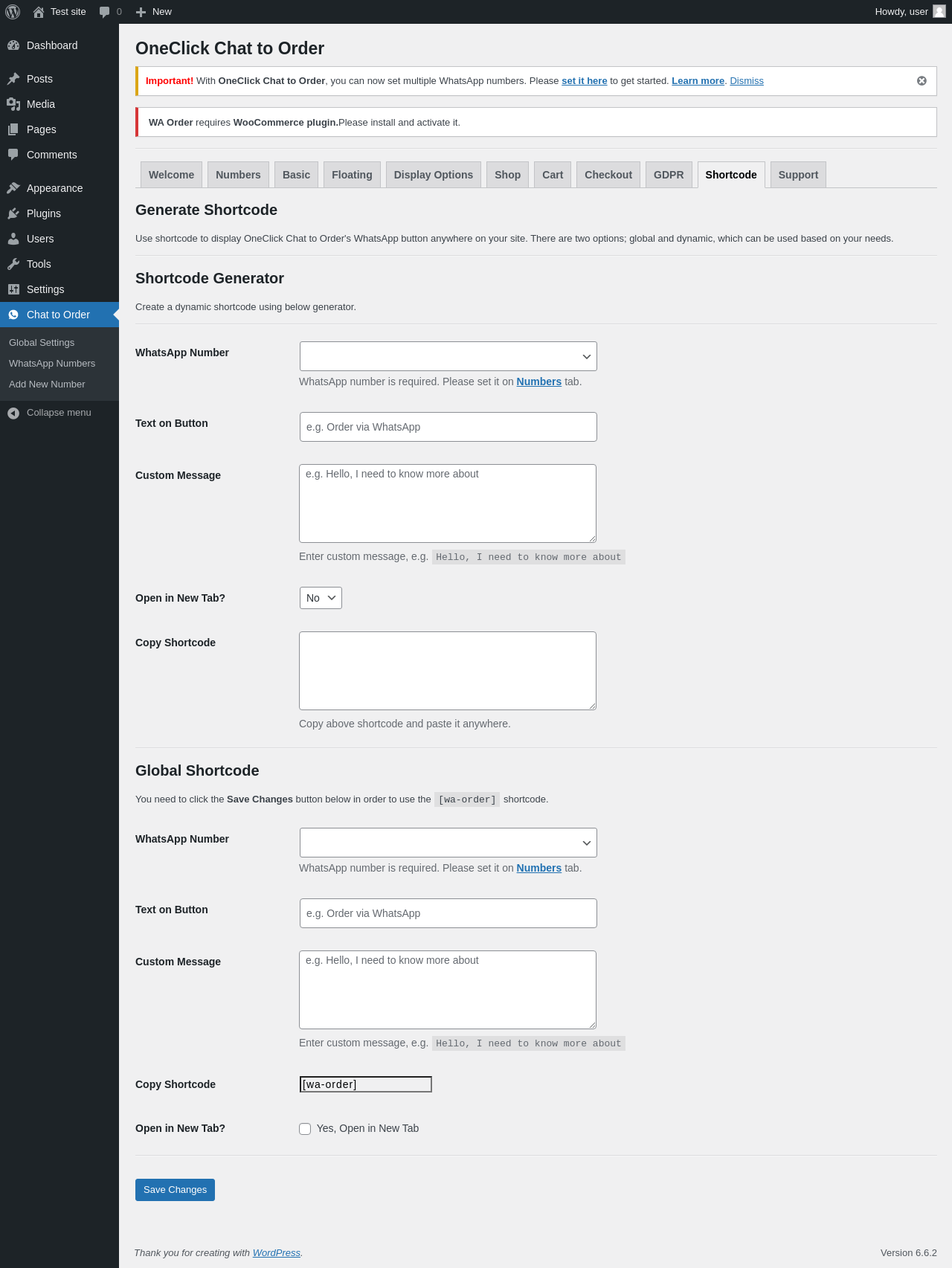
Task: Switch to the Shop tab
Action: click(508, 175)
